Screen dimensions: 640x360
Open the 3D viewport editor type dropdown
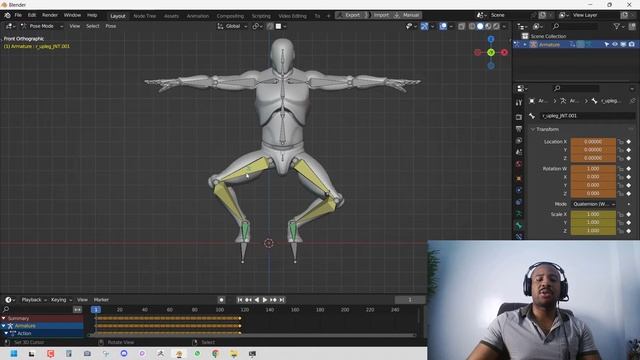[x=11, y=26]
